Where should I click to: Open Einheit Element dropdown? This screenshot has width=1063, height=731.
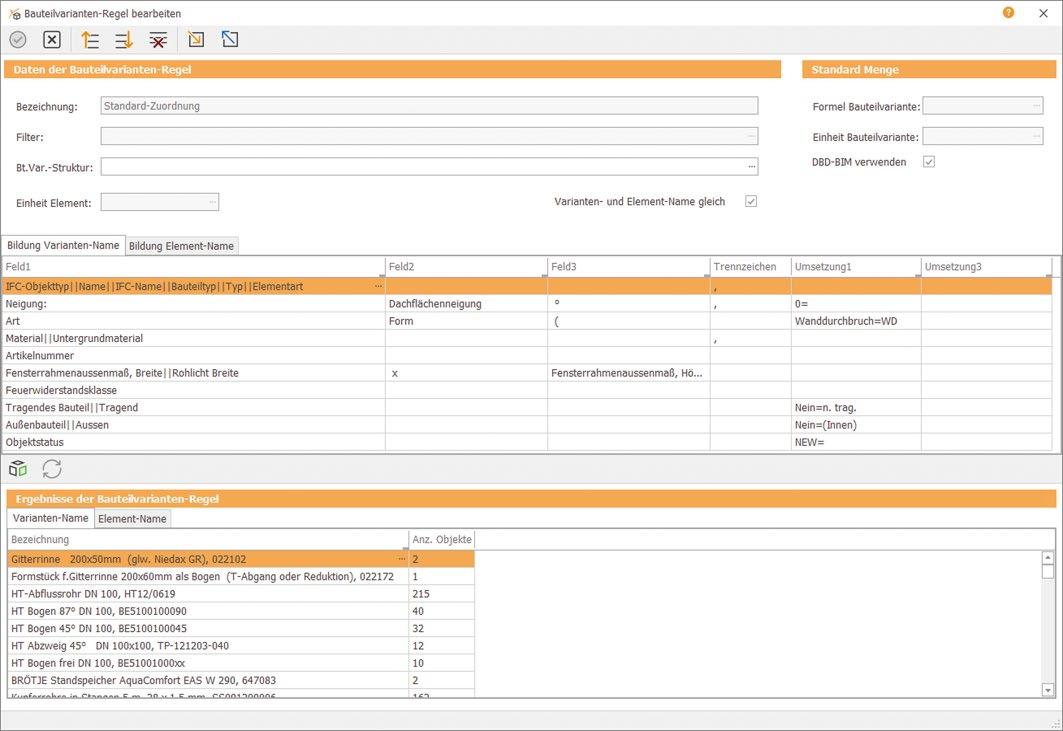[x=212, y=202]
